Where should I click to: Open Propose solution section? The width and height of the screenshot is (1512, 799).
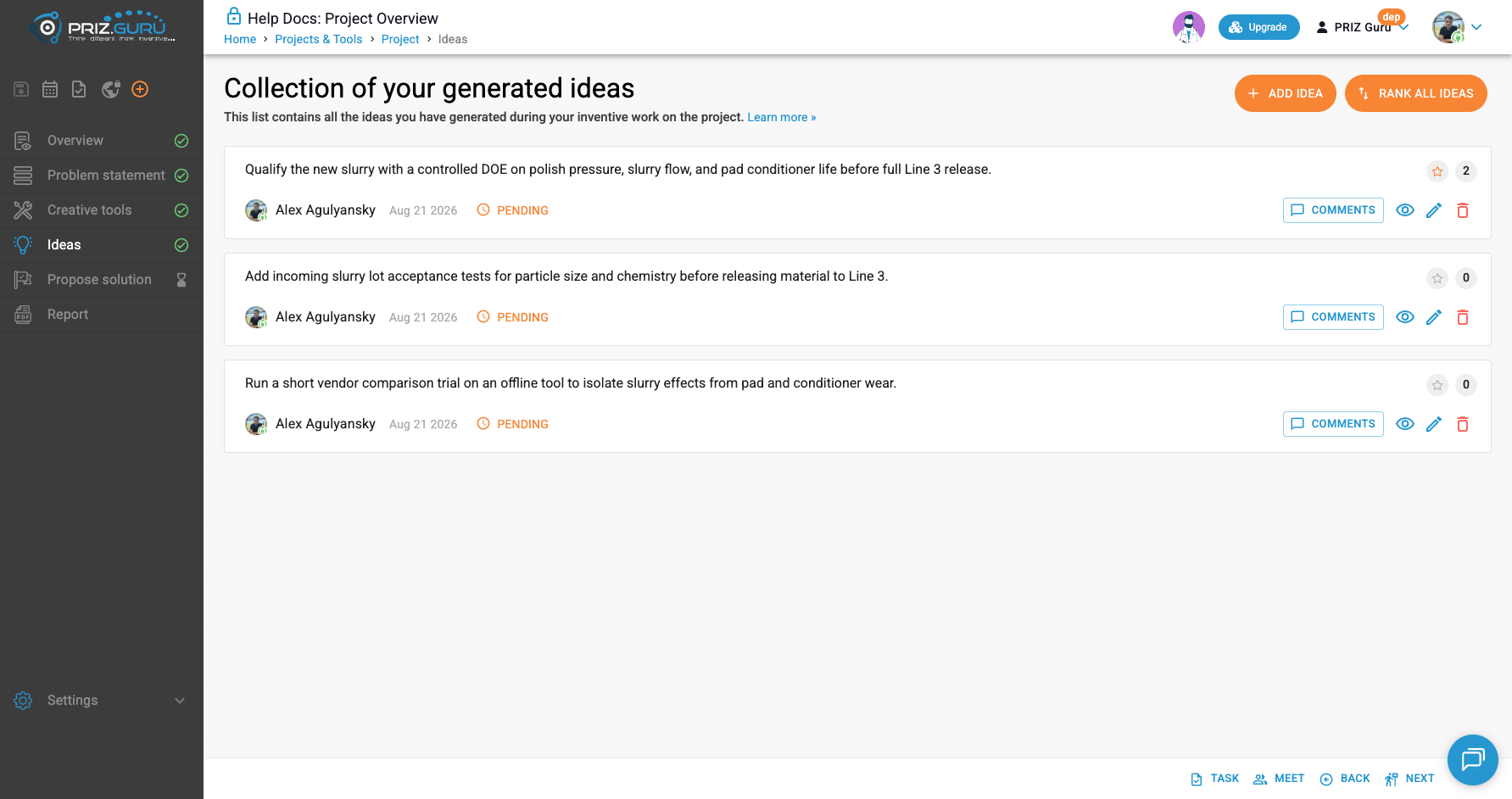[102, 280]
